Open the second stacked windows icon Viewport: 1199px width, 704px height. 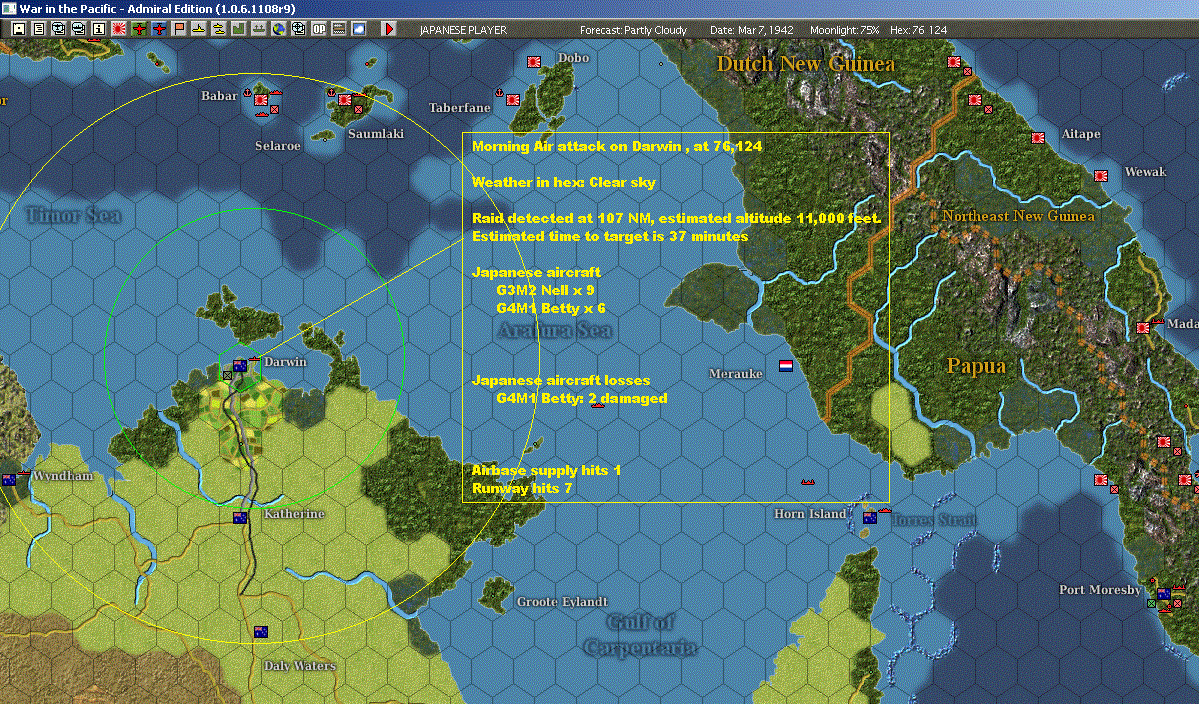pos(79,29)
